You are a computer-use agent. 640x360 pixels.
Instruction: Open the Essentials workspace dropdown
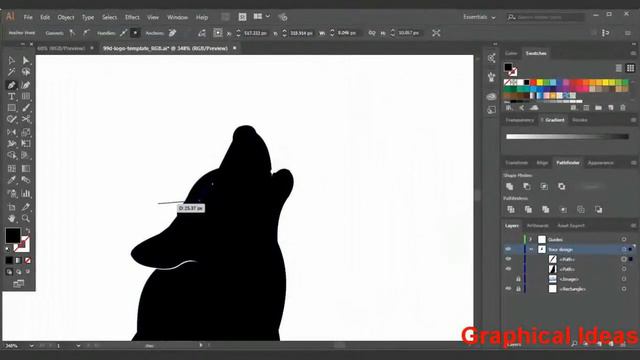(x=479, y=17)
